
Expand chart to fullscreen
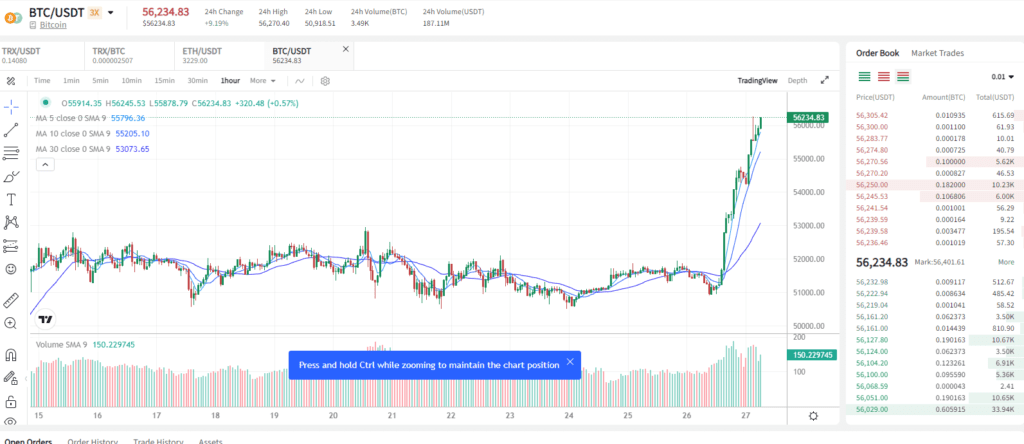pyautogui.click(x=825, y=80)
